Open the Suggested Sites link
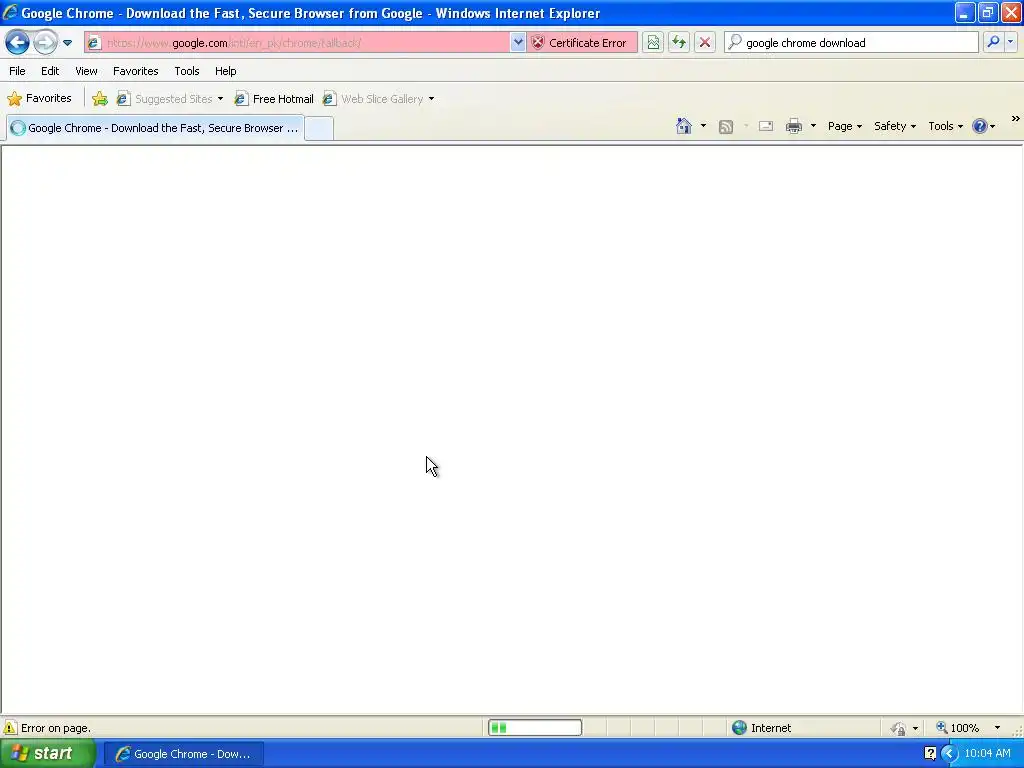This screenshot has width=1024, height=768. 165,99
